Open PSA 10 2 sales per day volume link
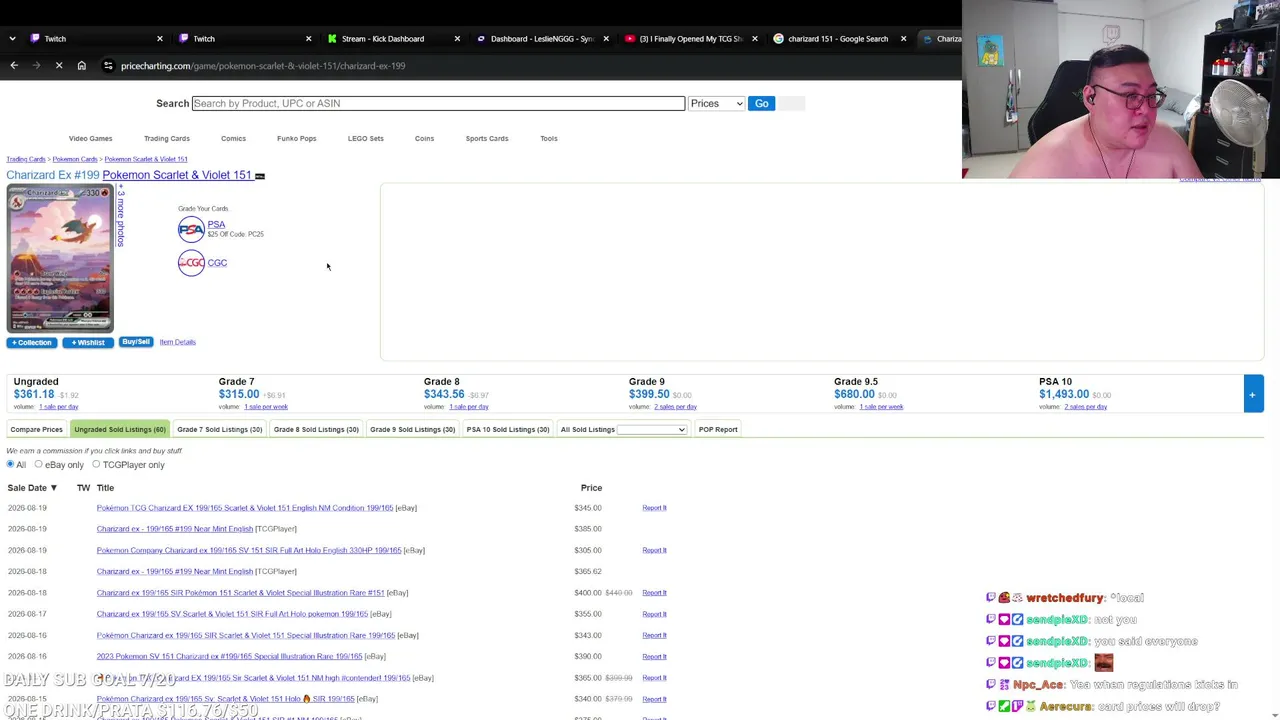 coord(1085,407)
